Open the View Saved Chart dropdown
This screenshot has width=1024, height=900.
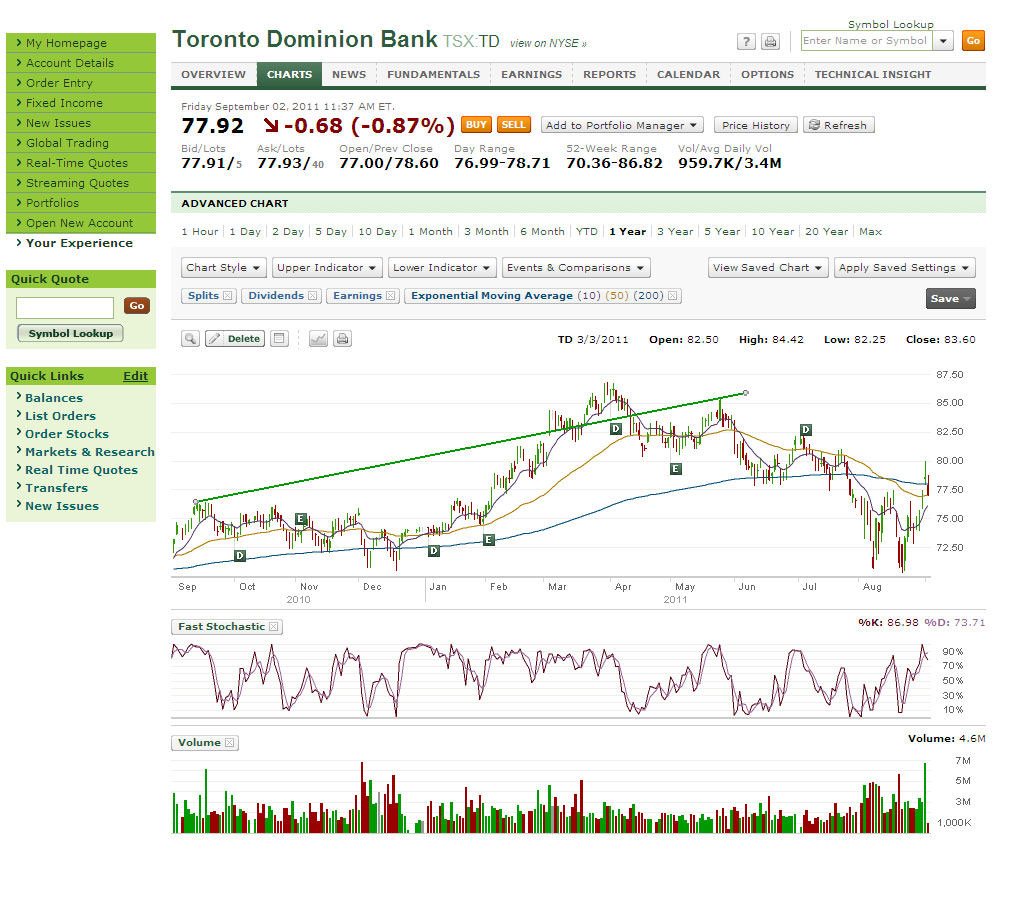tap(768, 268)
